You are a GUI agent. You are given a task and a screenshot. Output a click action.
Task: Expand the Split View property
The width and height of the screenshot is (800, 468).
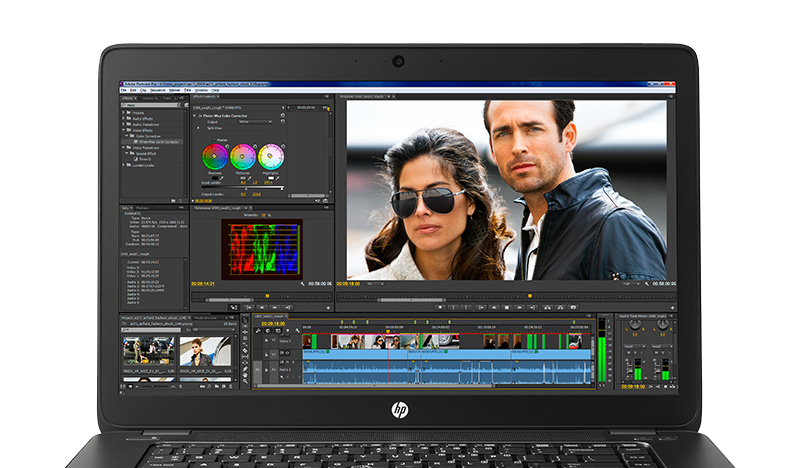tap(199, 128)
